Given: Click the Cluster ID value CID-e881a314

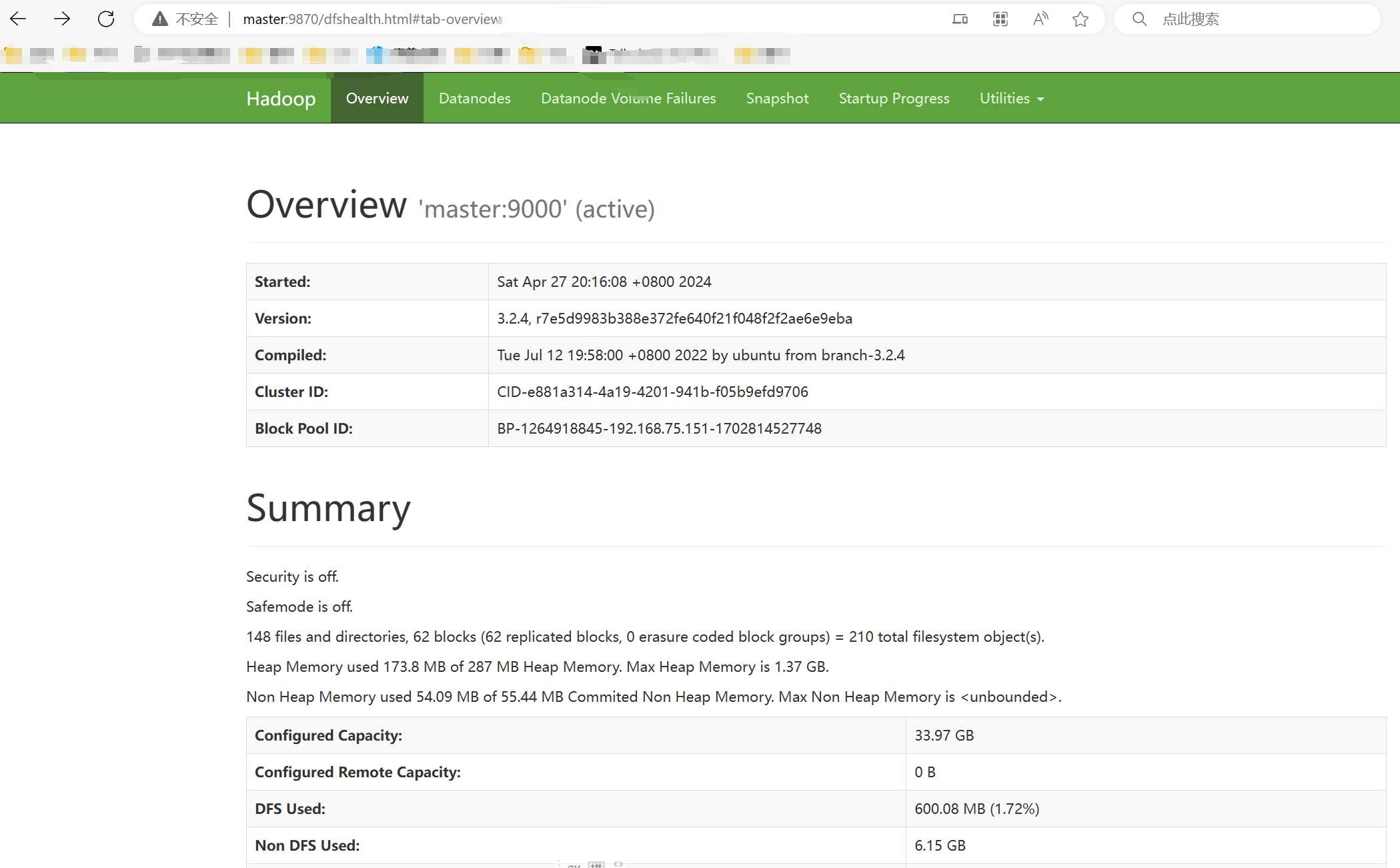Looking at the screenshot, I should tap(652, 392).
